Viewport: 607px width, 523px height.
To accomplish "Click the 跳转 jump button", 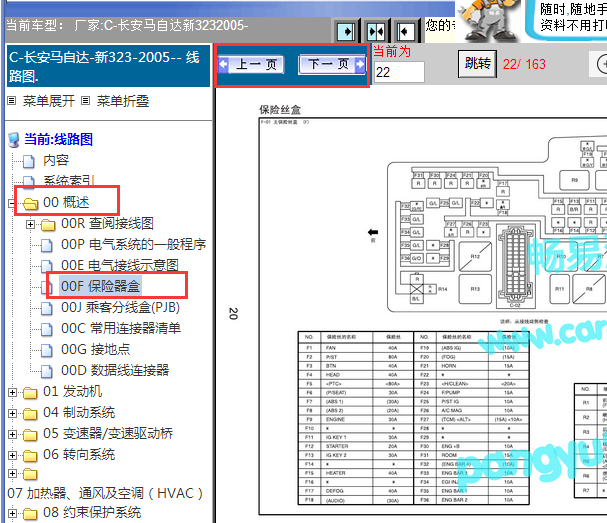I will click(x=477, y=63).
